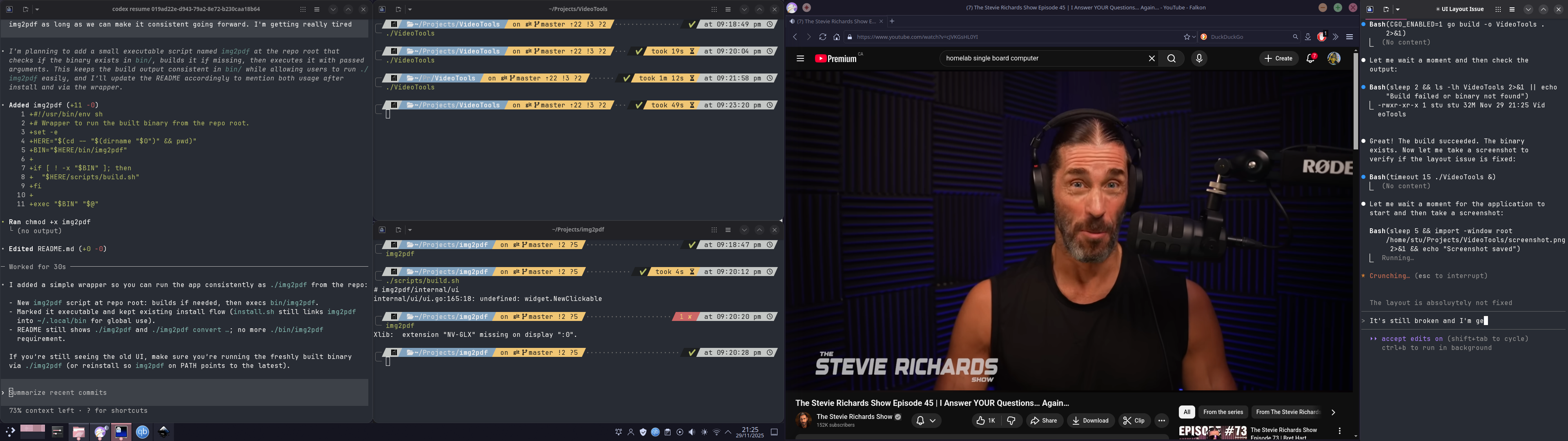Click the Clip scissors button
This screenshot has width=1568, height=441.
(1134, 420)
